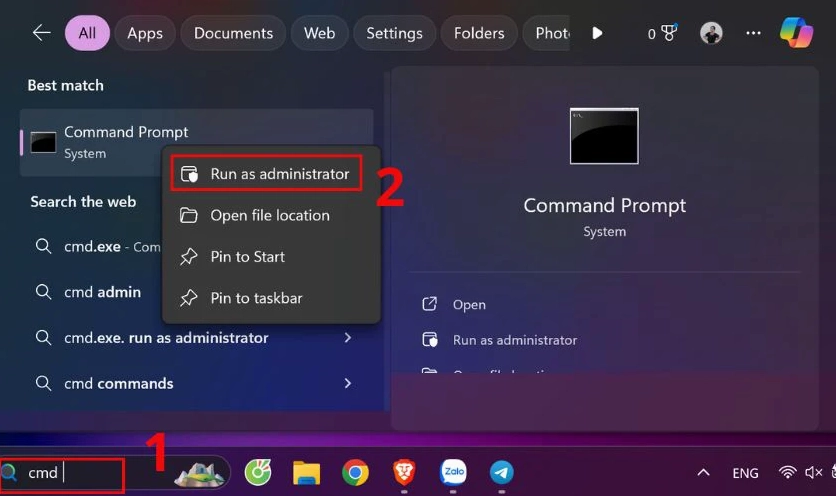Choose Run as administrator in context menu
The width and height of the screenshot is (836, 496).
tap(266, 173)
